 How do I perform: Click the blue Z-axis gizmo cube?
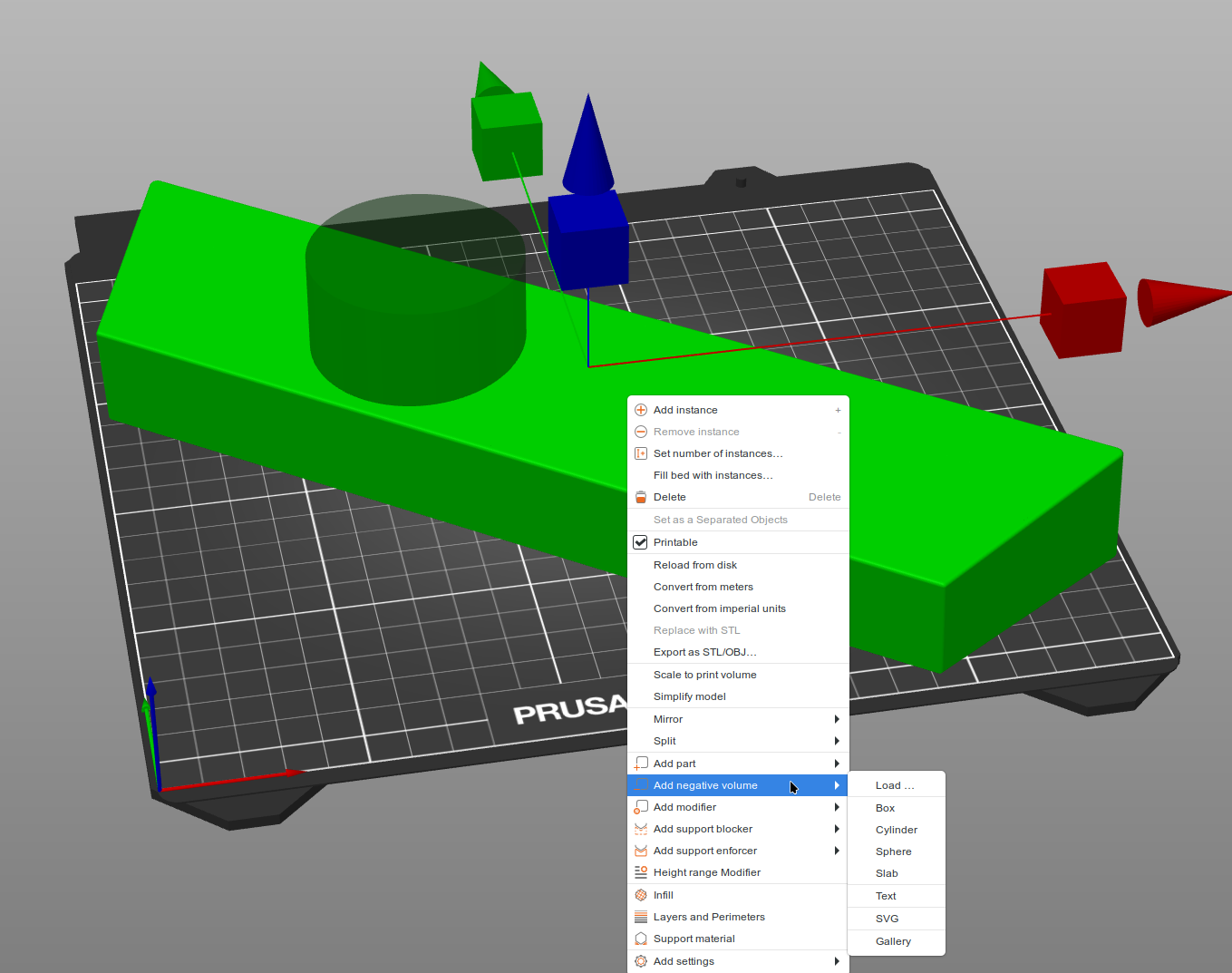coord(588,239)
